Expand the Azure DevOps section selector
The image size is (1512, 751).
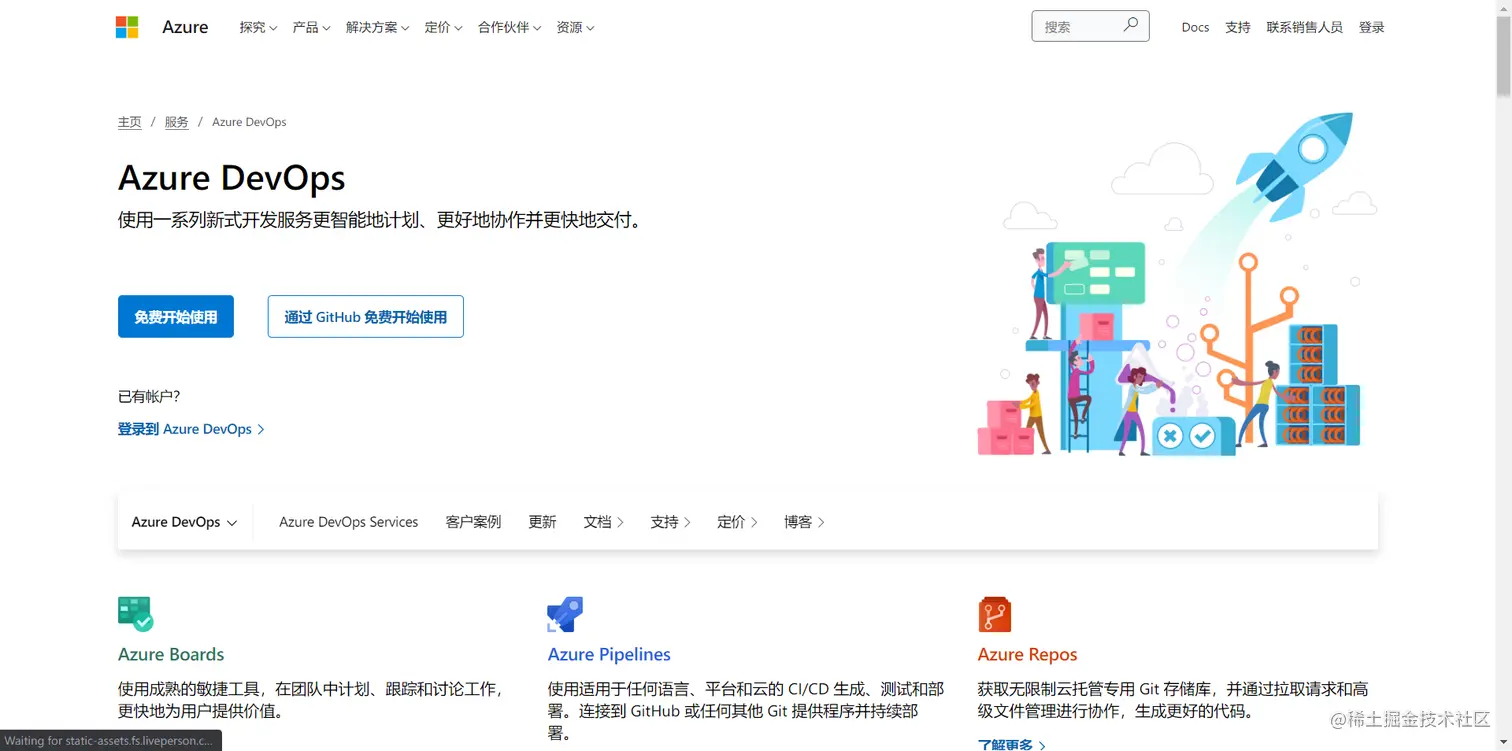click(185, 521)
